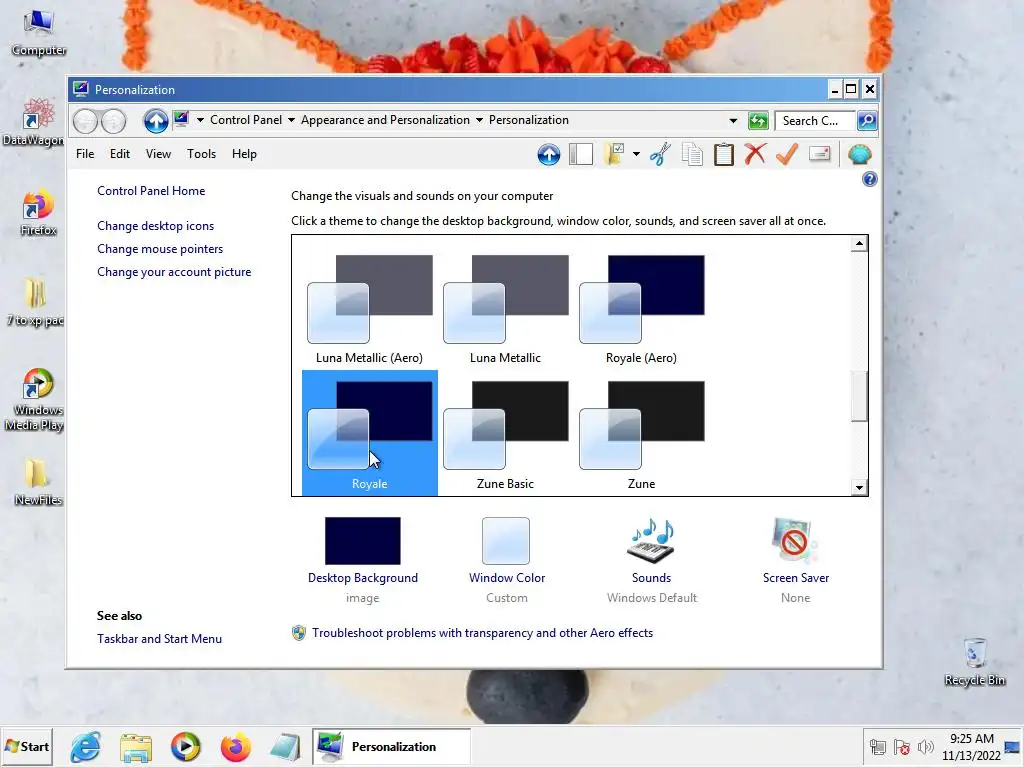1024x768 pixels.
Task: Select the Royale theme
Action: pos(370,434)
